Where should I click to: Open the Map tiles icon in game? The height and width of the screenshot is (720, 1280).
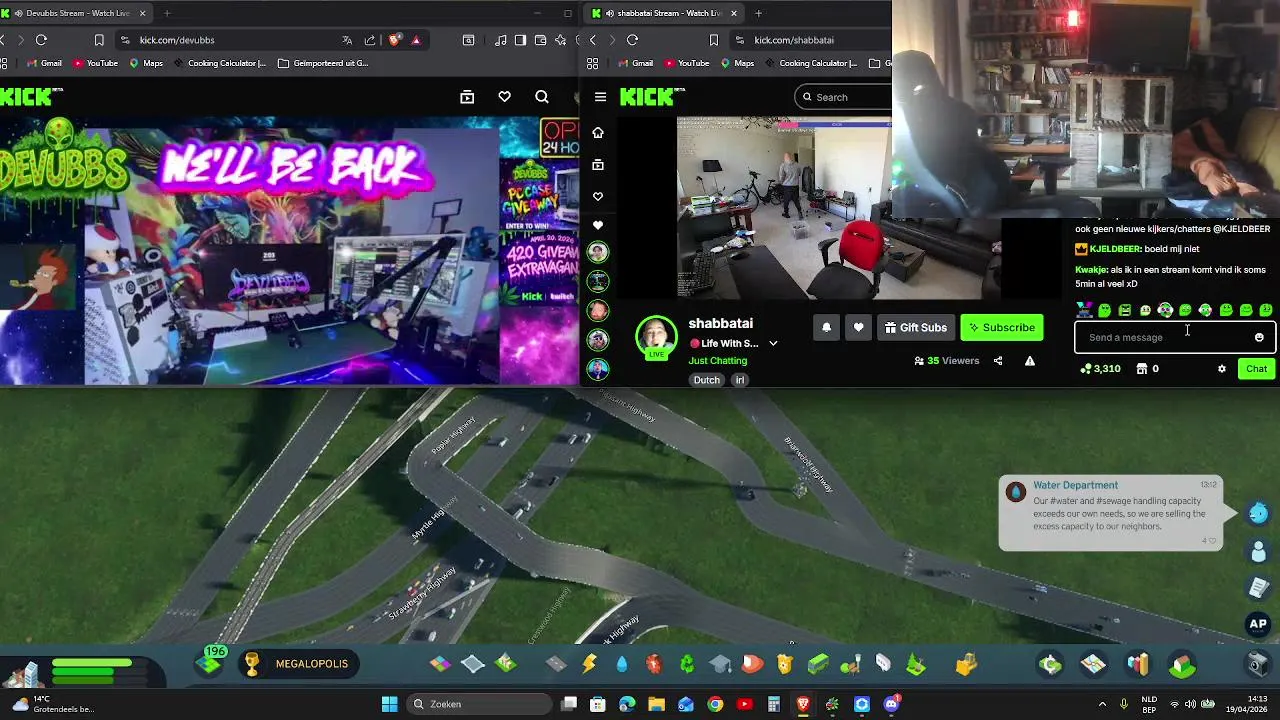1093,664
